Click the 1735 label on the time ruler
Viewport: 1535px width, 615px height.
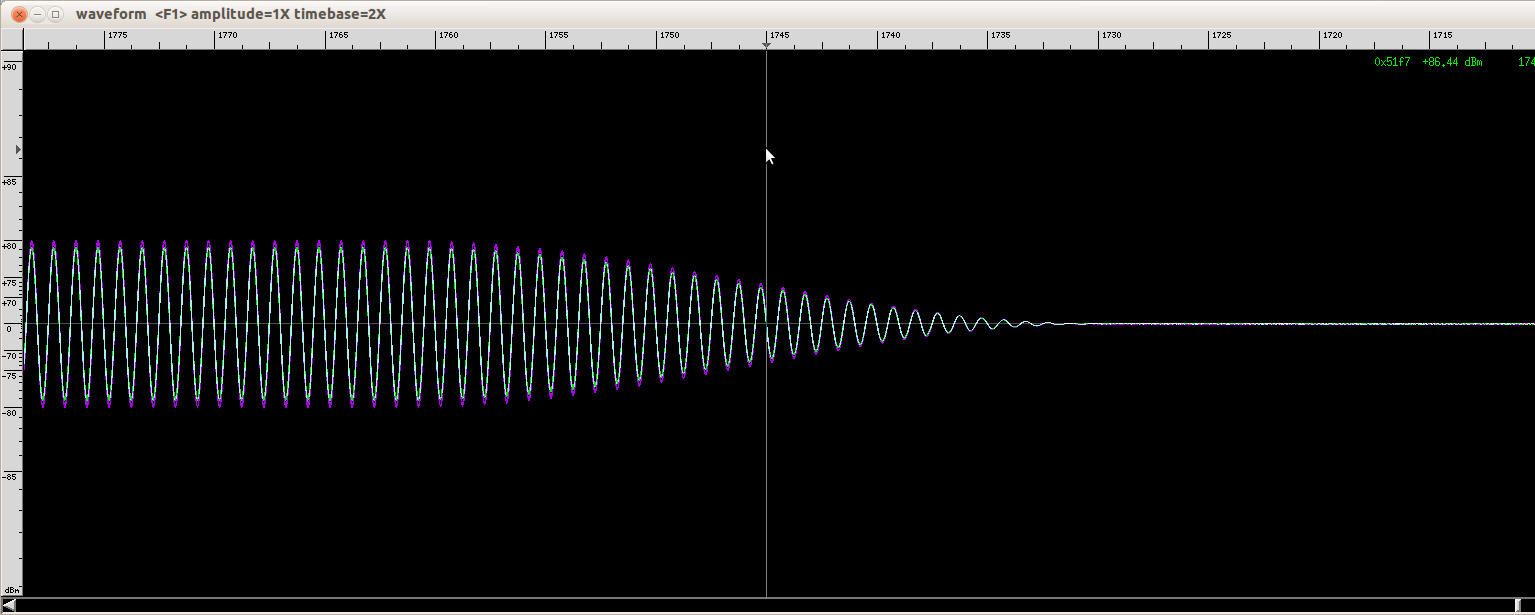pyautogui.click(x=1001, y=35)
